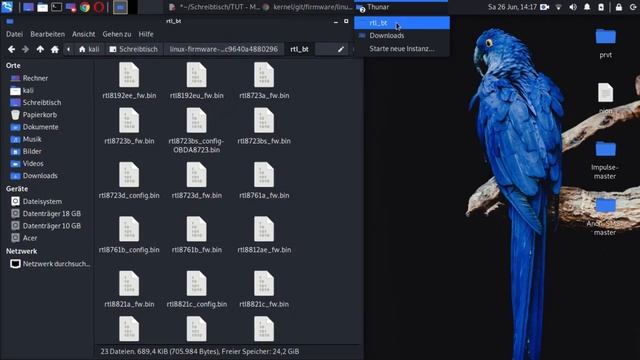The width and height of the screenshot is (640, 360).
Task: Open the network status tray icon
Action: coord(559,7)
